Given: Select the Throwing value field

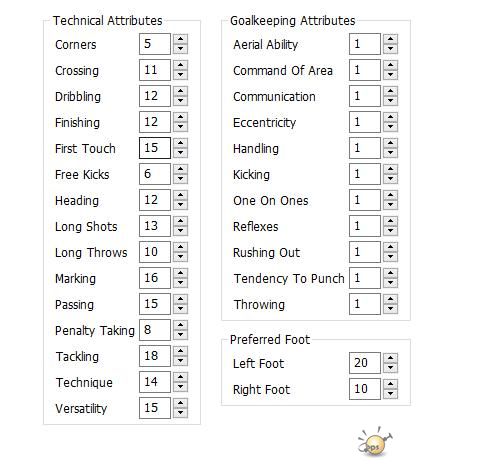Looking at the screenshot, I should pos(365,304).
